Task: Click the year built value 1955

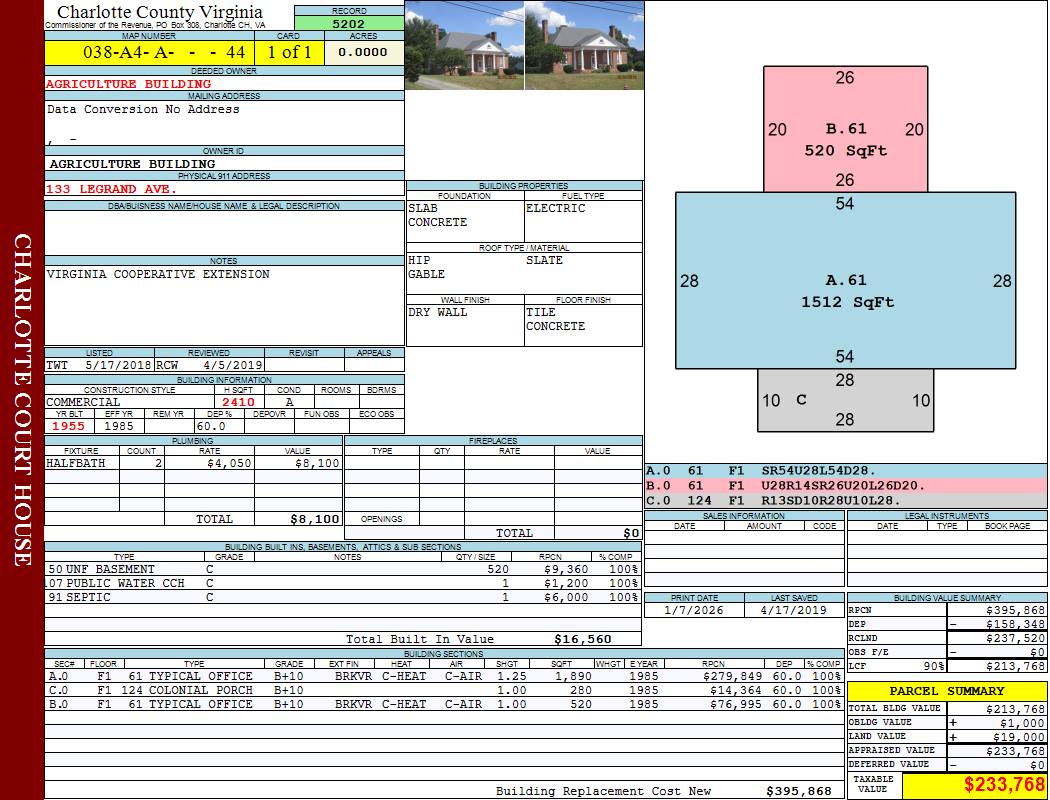Action: pos(67,426)
